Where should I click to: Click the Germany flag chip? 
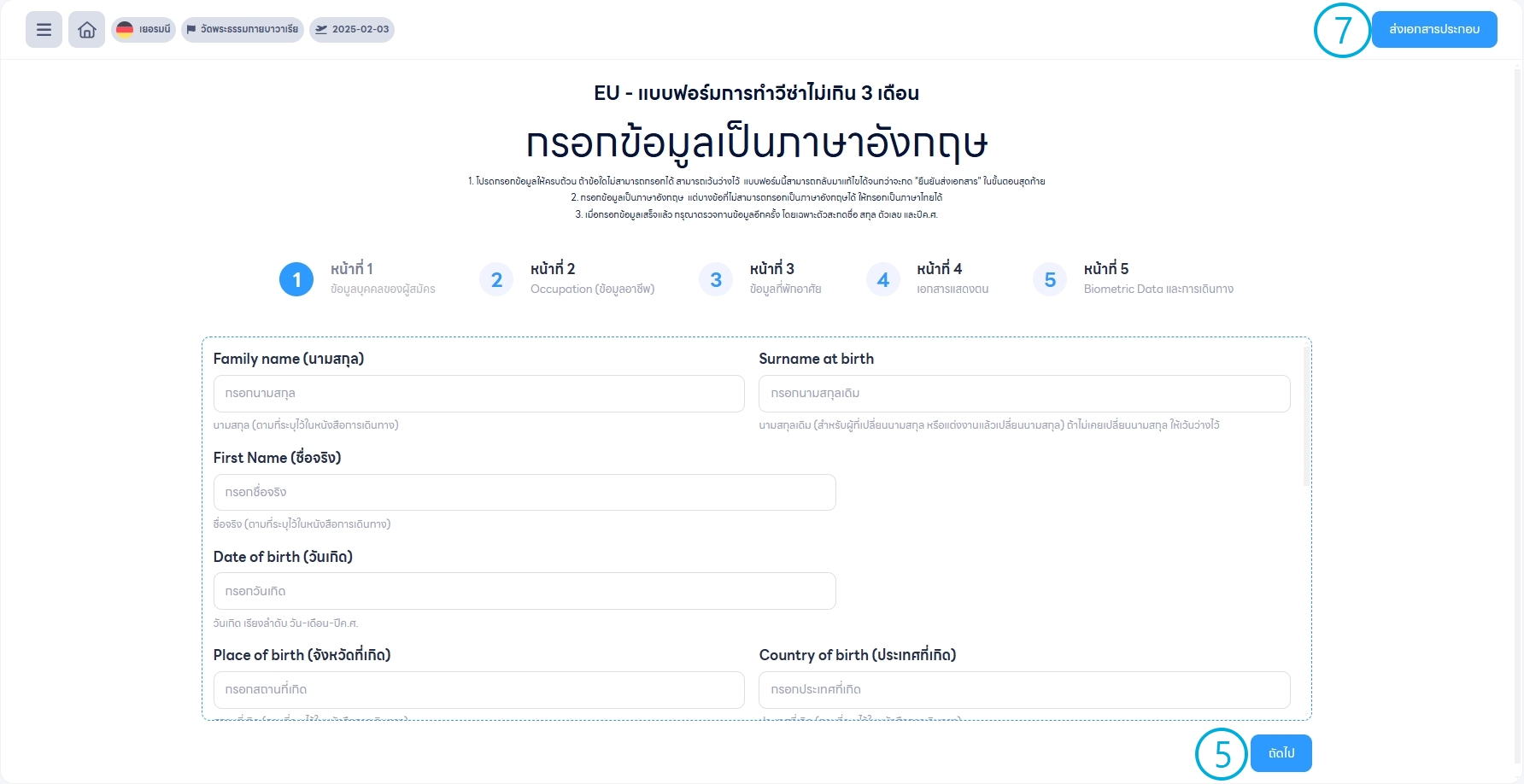[x=144, y=29]
